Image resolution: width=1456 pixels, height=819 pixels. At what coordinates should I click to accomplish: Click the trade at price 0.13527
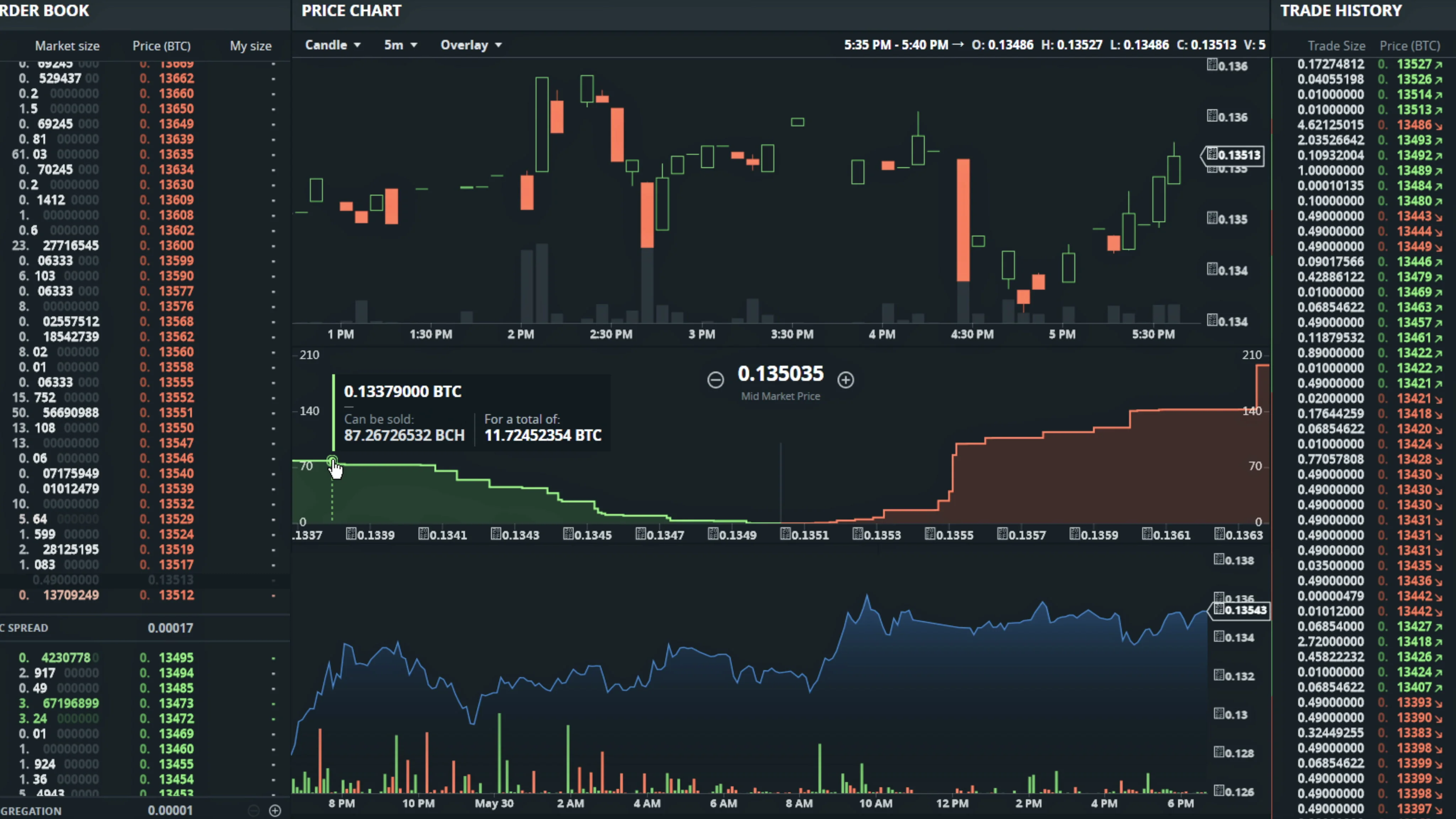click(x=1364, y=64)
